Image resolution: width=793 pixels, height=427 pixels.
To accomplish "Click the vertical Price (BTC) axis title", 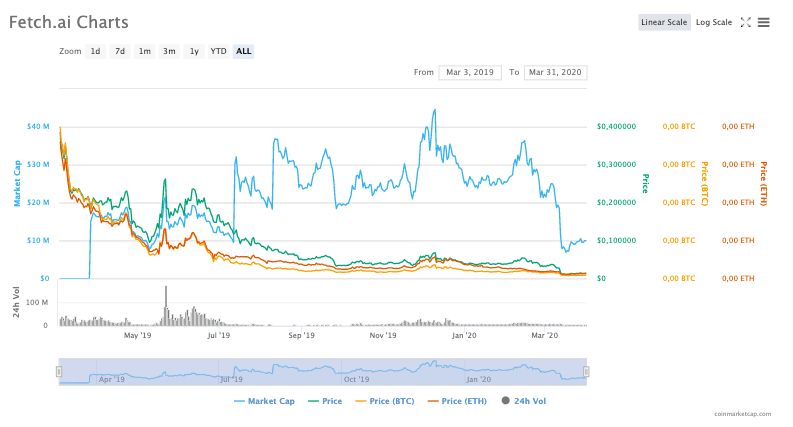I will pos(704,183).
